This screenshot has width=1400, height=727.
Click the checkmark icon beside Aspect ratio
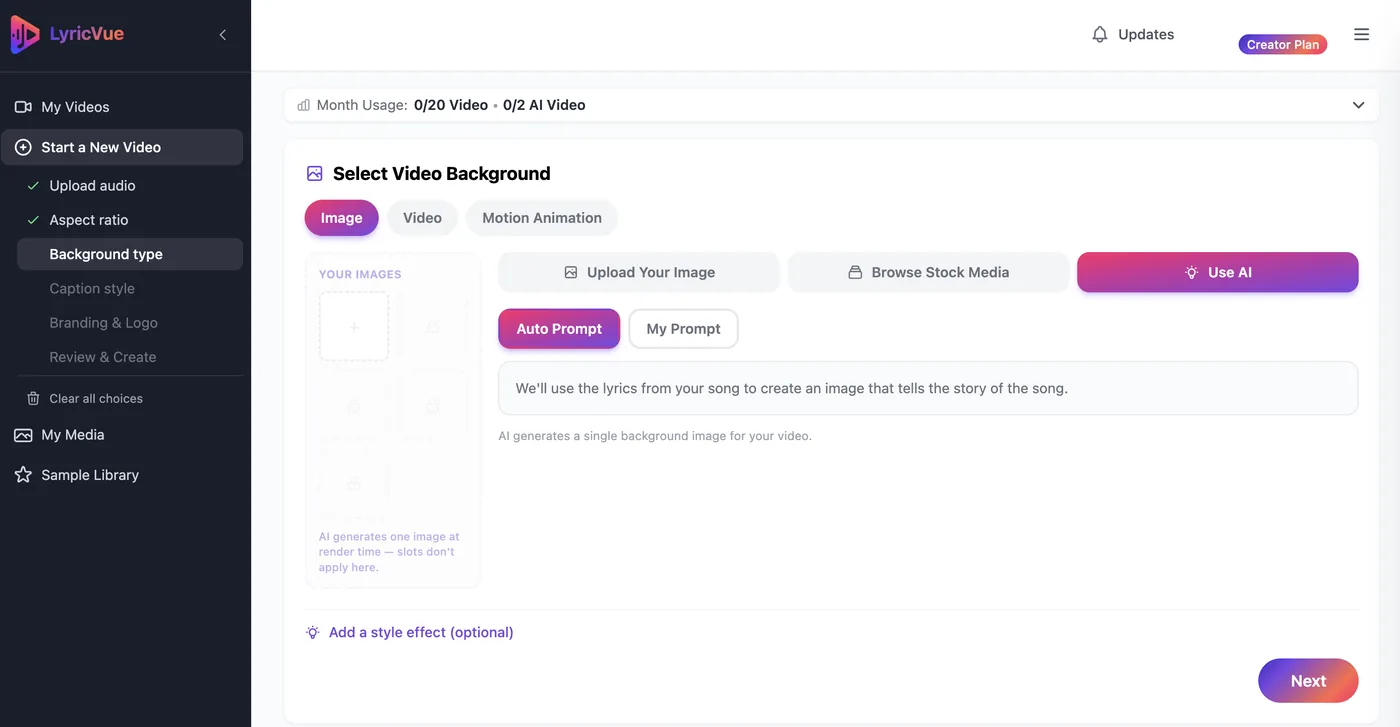(x=33, y=220)
